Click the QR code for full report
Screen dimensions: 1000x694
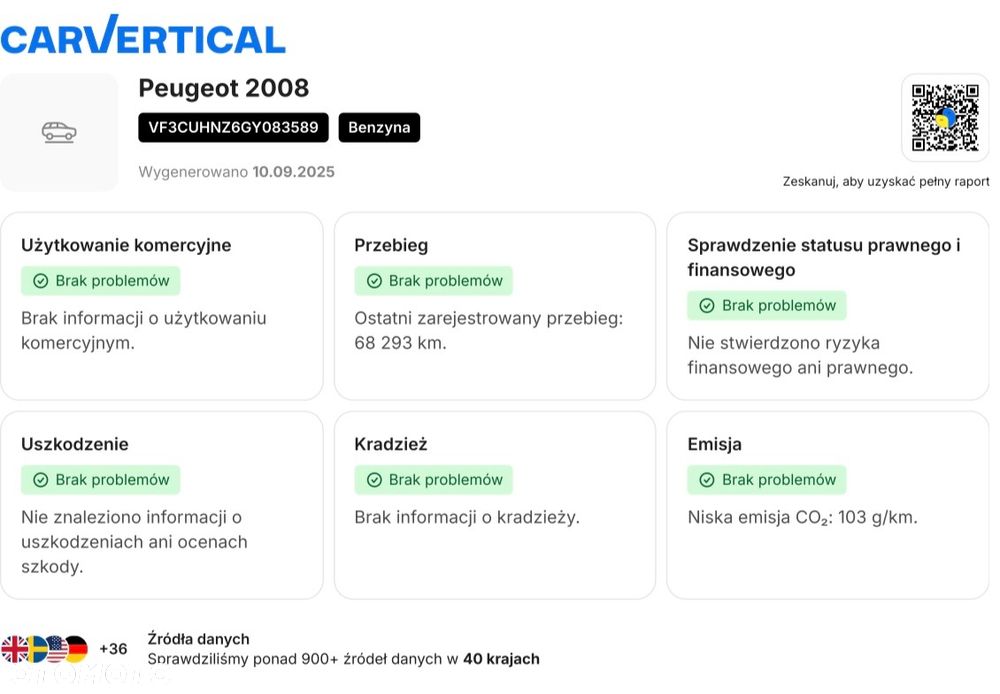[945, 118]
